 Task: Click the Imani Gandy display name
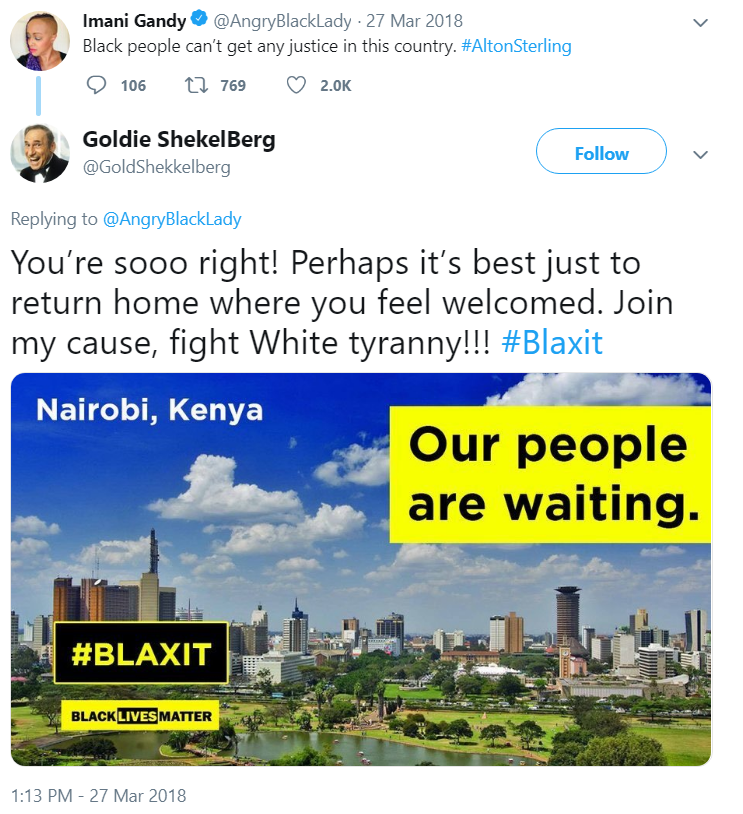coord(134,21)
